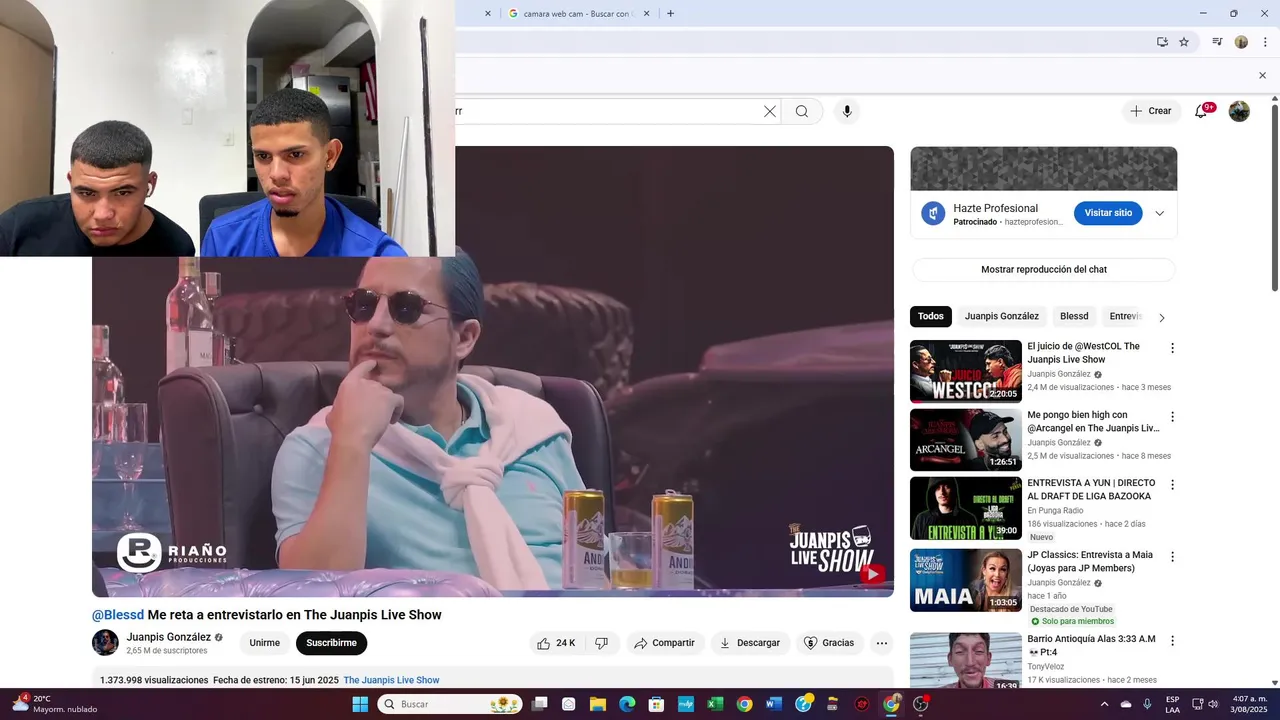Click Visitar sitio on the ad
The image size is (1280, 720).
tap(1108, 213)
